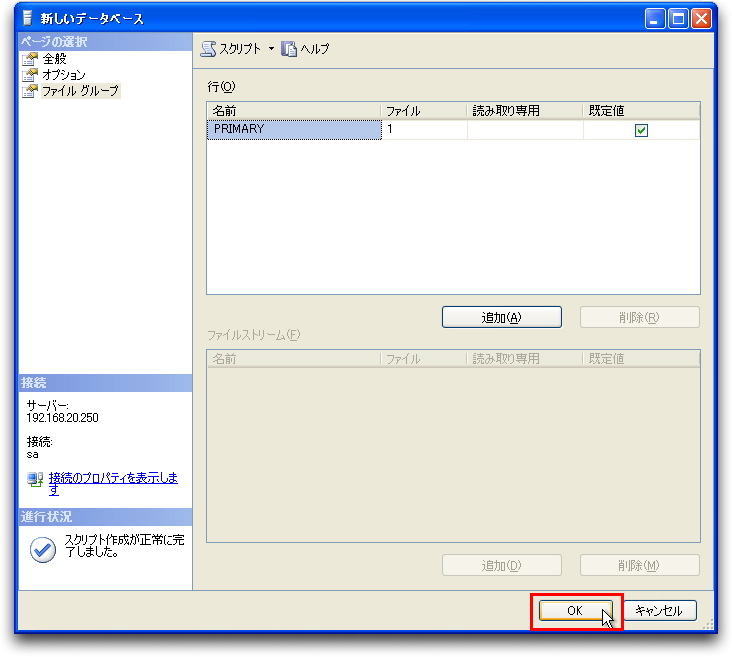Select the PRIMARY name cell
The image size is (732, 657).
click(x=294, y=130)
